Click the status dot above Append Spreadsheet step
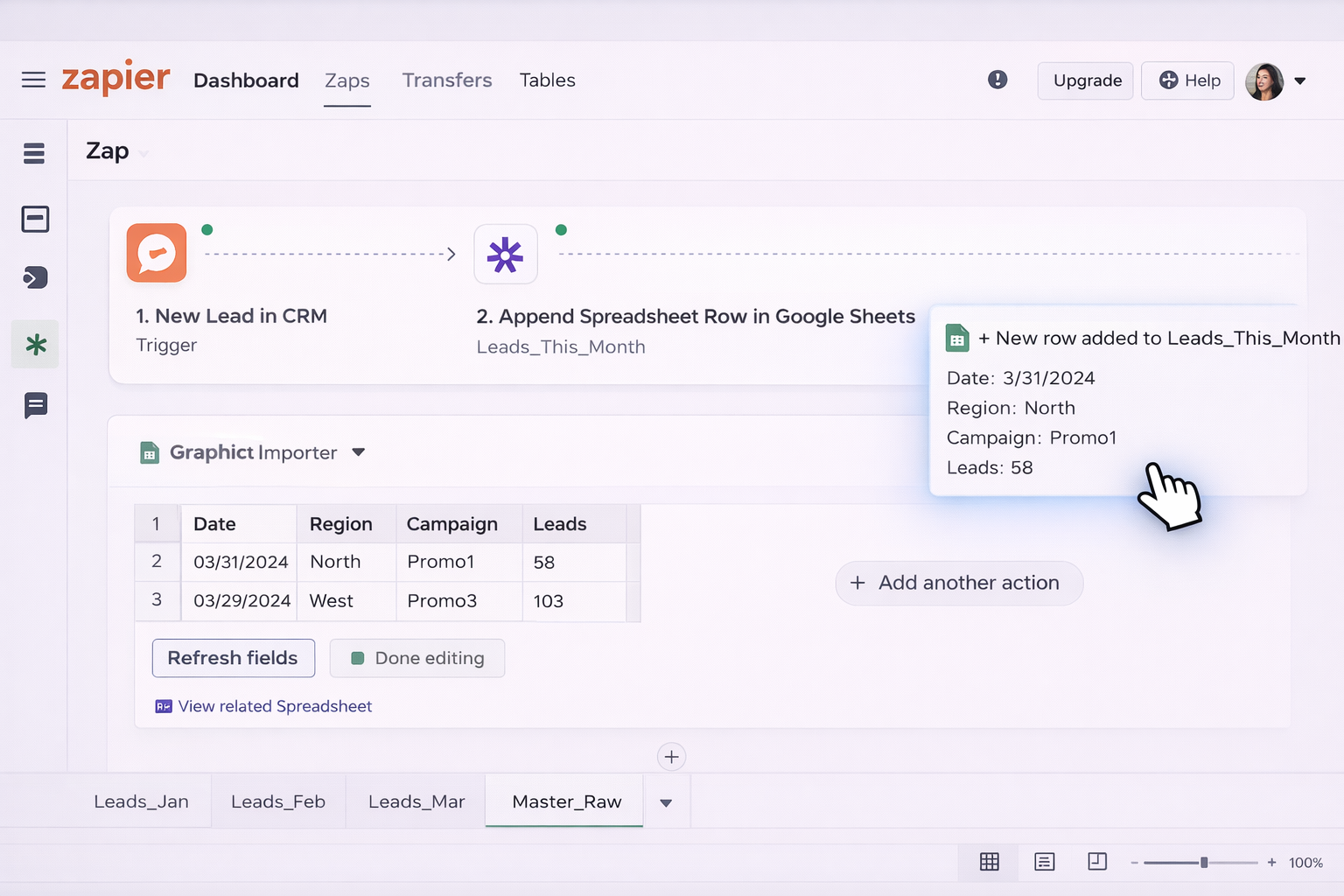 [562, 230]
